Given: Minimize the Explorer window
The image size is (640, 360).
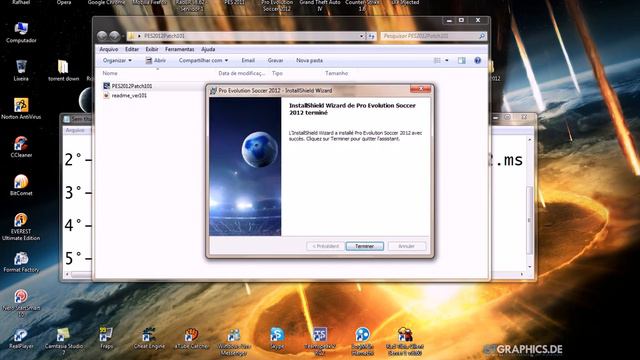Looking at the screenshot, I should (449, 20).
